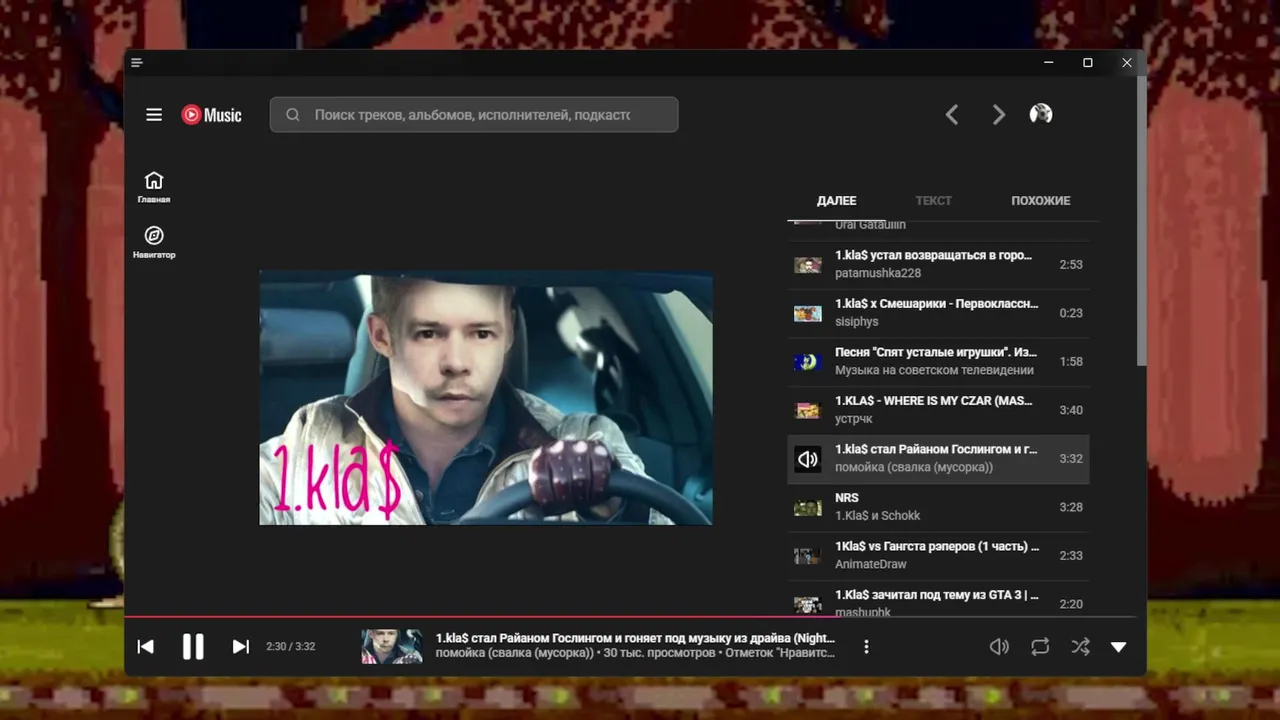The height and width of the screenshot is (720, 1280).
Task: Click thumbnail of the NRS queue track
Action: point(808,507)
